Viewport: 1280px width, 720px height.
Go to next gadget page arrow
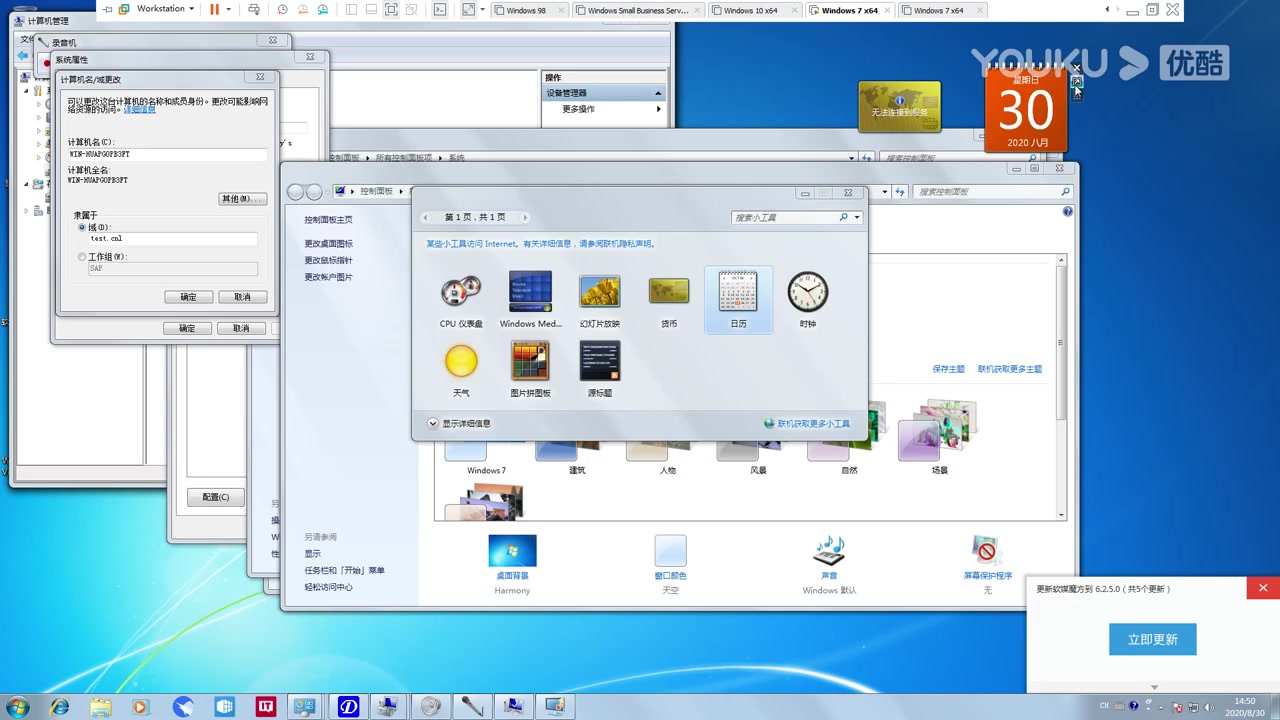coord(525,217)
